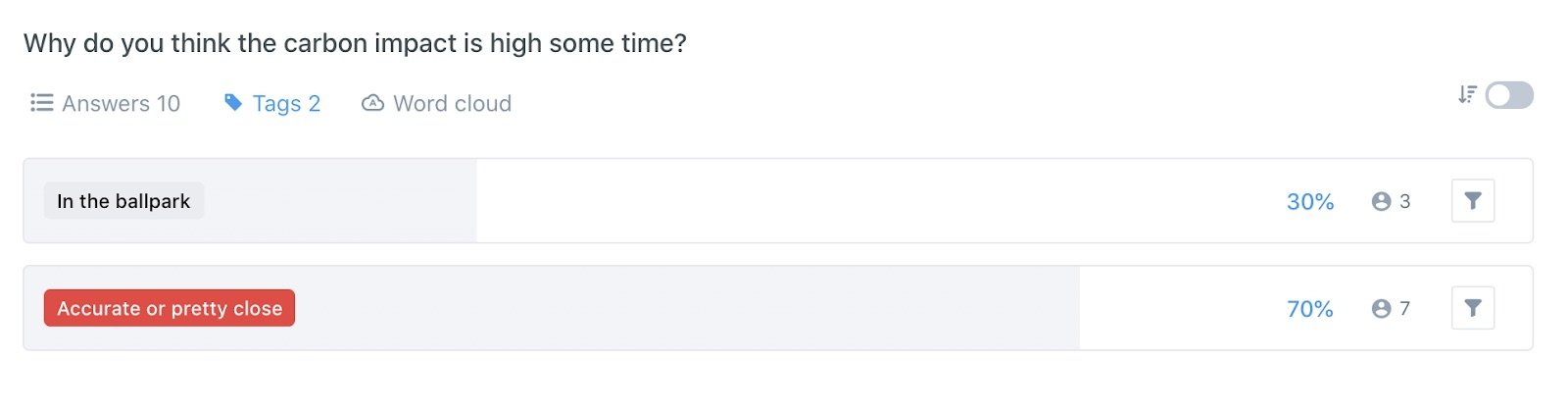Click the filter icon for Accurate or pretty close
The width and height of the screenshot is (1568, 411).
coord(1472,308)
